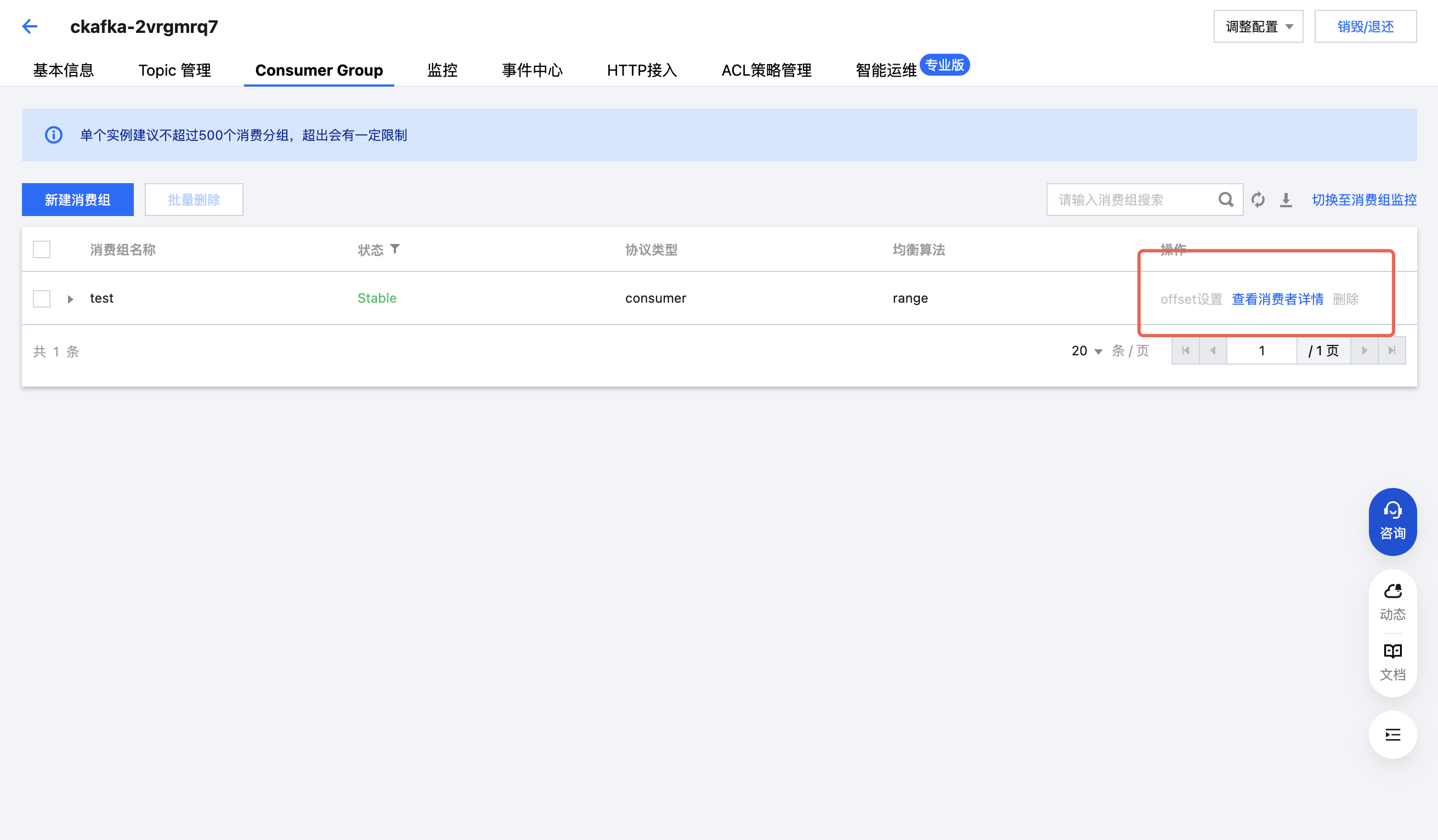The width and height of the screenshot is (1438, 840).
Task: Switch to the Topic 管理 tab
Action: tap(174, 70)
